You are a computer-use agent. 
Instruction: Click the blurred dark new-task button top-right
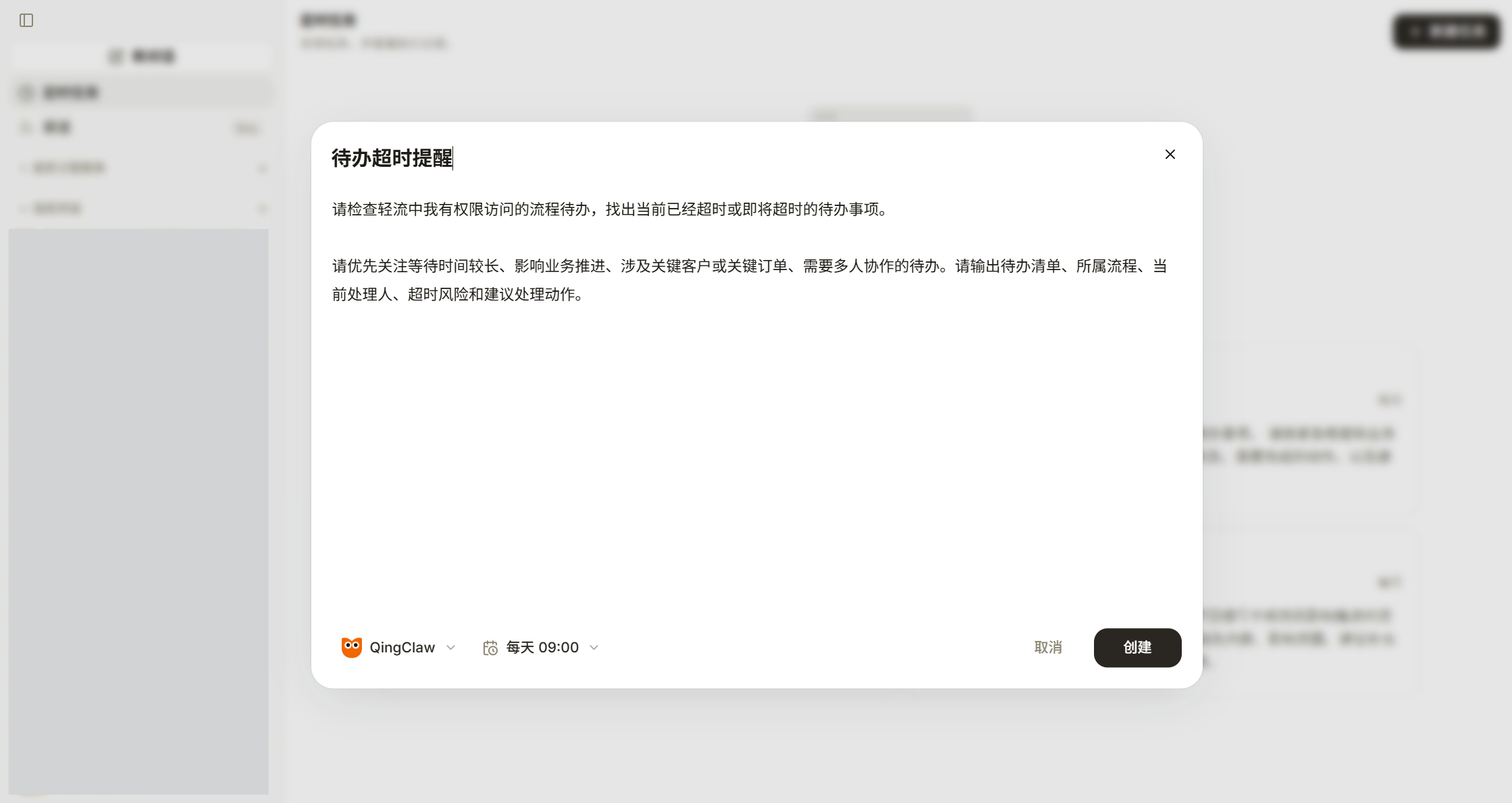1446,31
